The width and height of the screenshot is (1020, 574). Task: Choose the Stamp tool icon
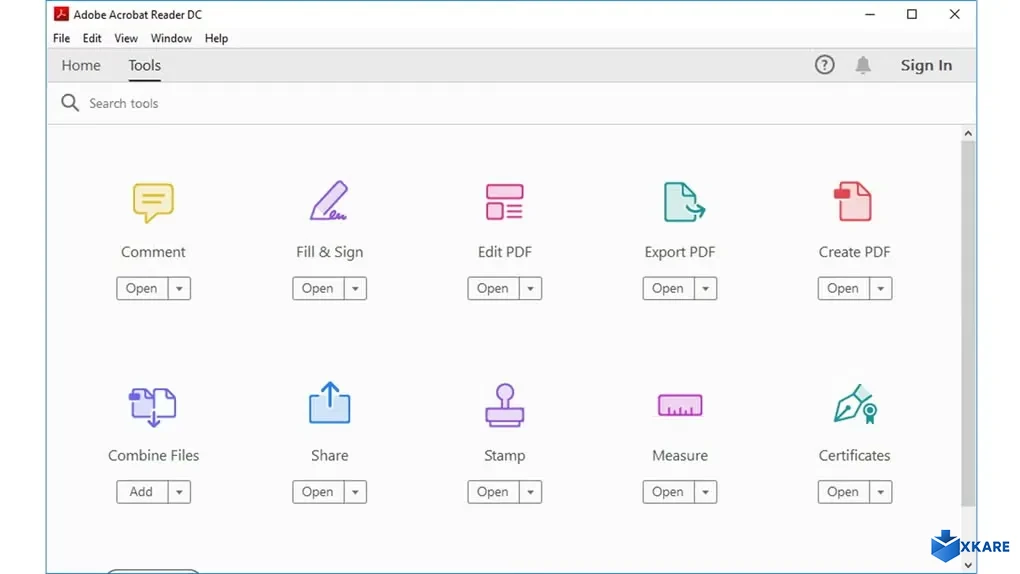[x=504, y=405]
